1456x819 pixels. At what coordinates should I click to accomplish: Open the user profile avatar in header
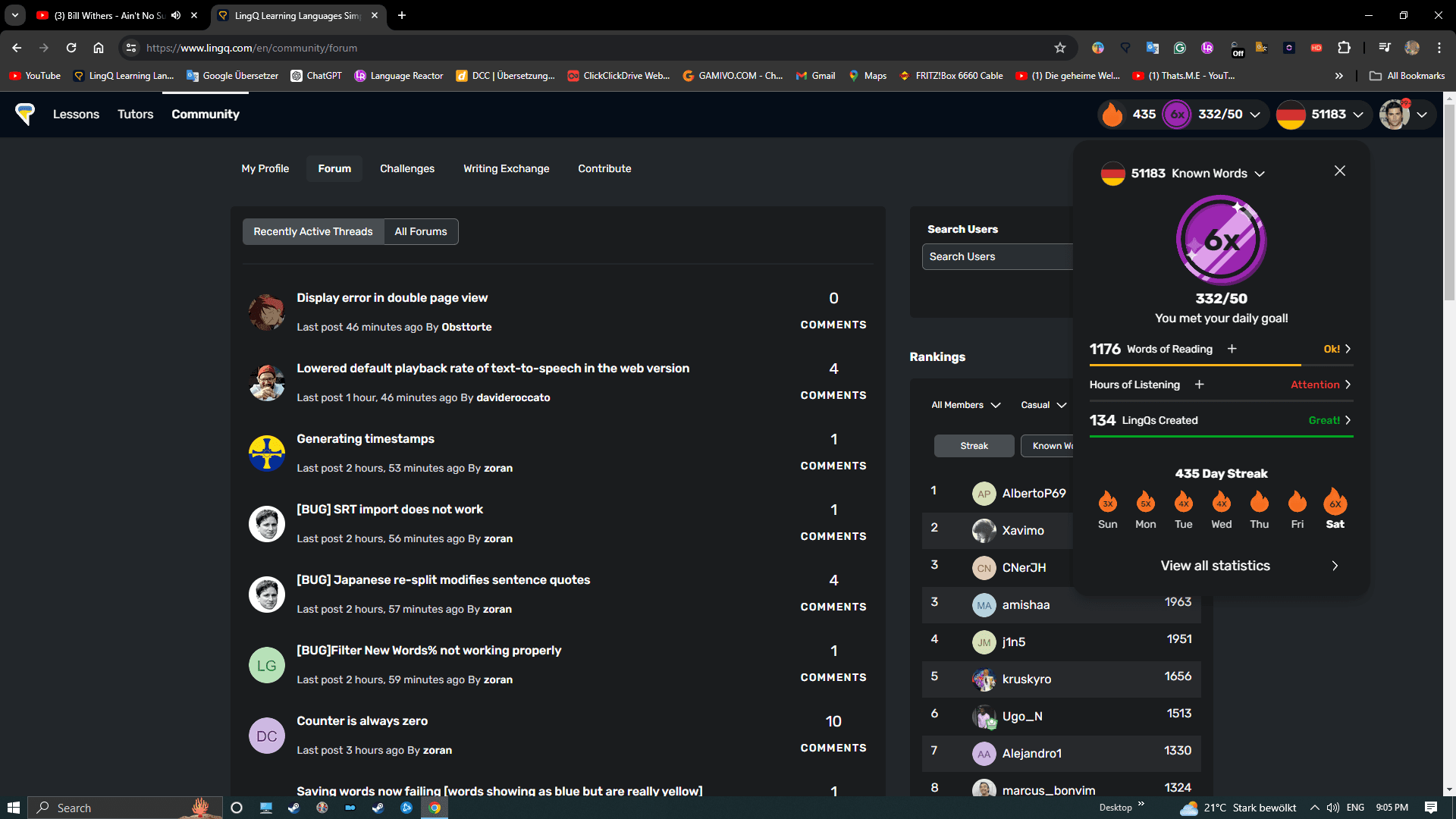[1395, 114]
